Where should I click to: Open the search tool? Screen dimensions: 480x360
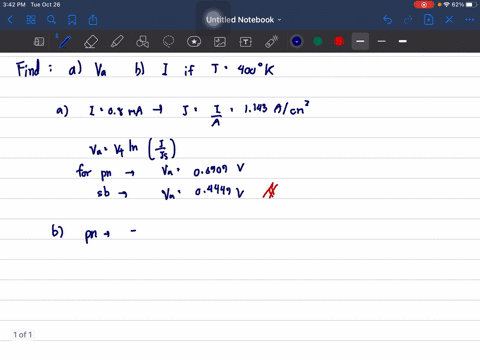(51, 20)
